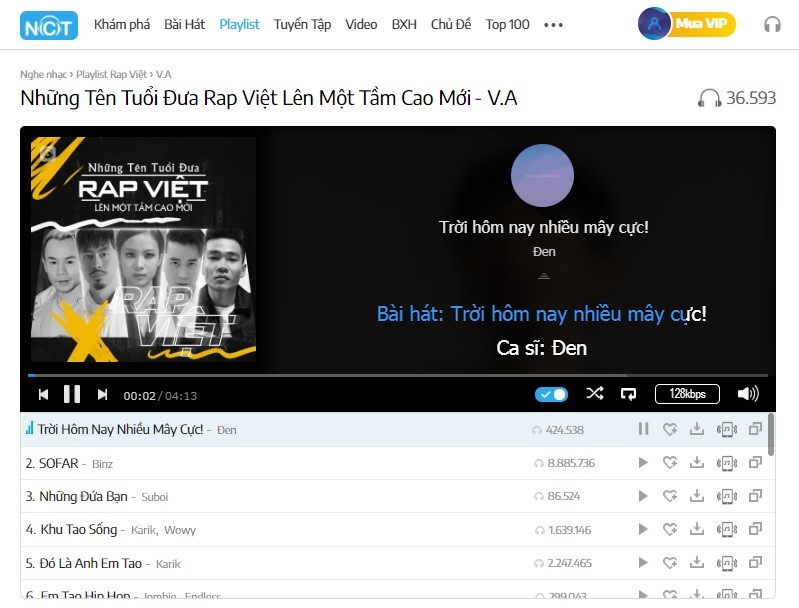Enable shuffle playback mode
The image size is (799, 608).
click(595, 393)
